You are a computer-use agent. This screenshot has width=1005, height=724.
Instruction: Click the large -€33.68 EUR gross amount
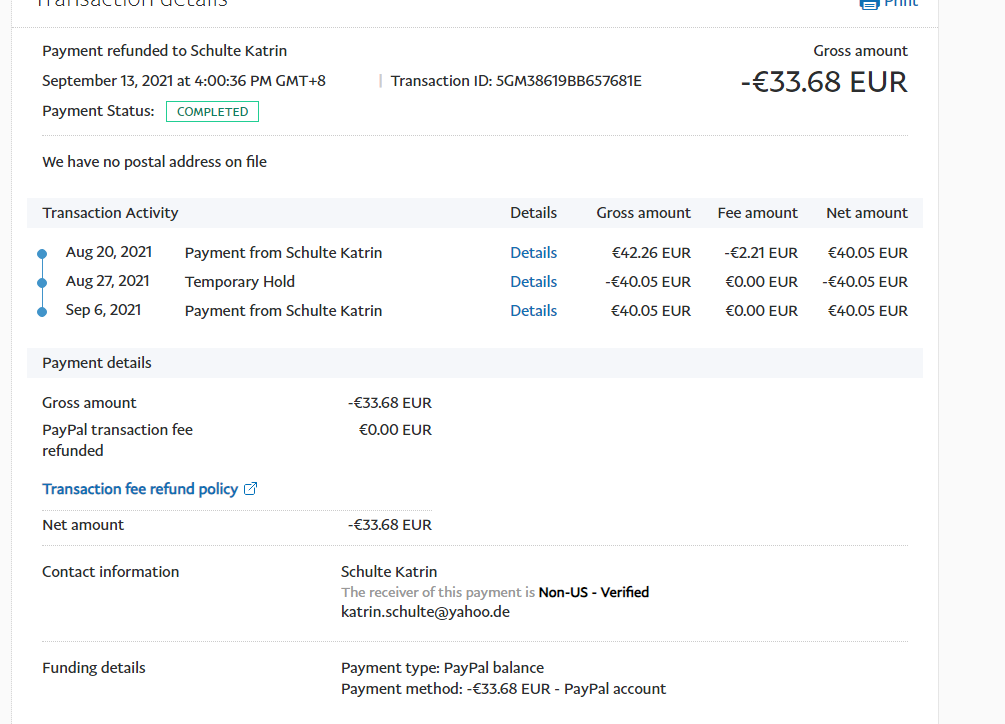coord(823,82)
